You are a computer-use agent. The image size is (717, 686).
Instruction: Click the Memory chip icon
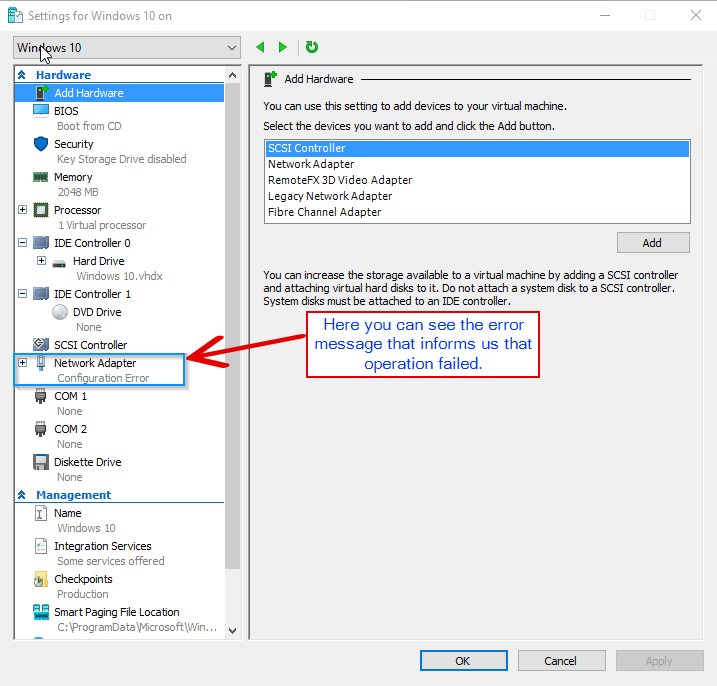(x=41, y=177)
